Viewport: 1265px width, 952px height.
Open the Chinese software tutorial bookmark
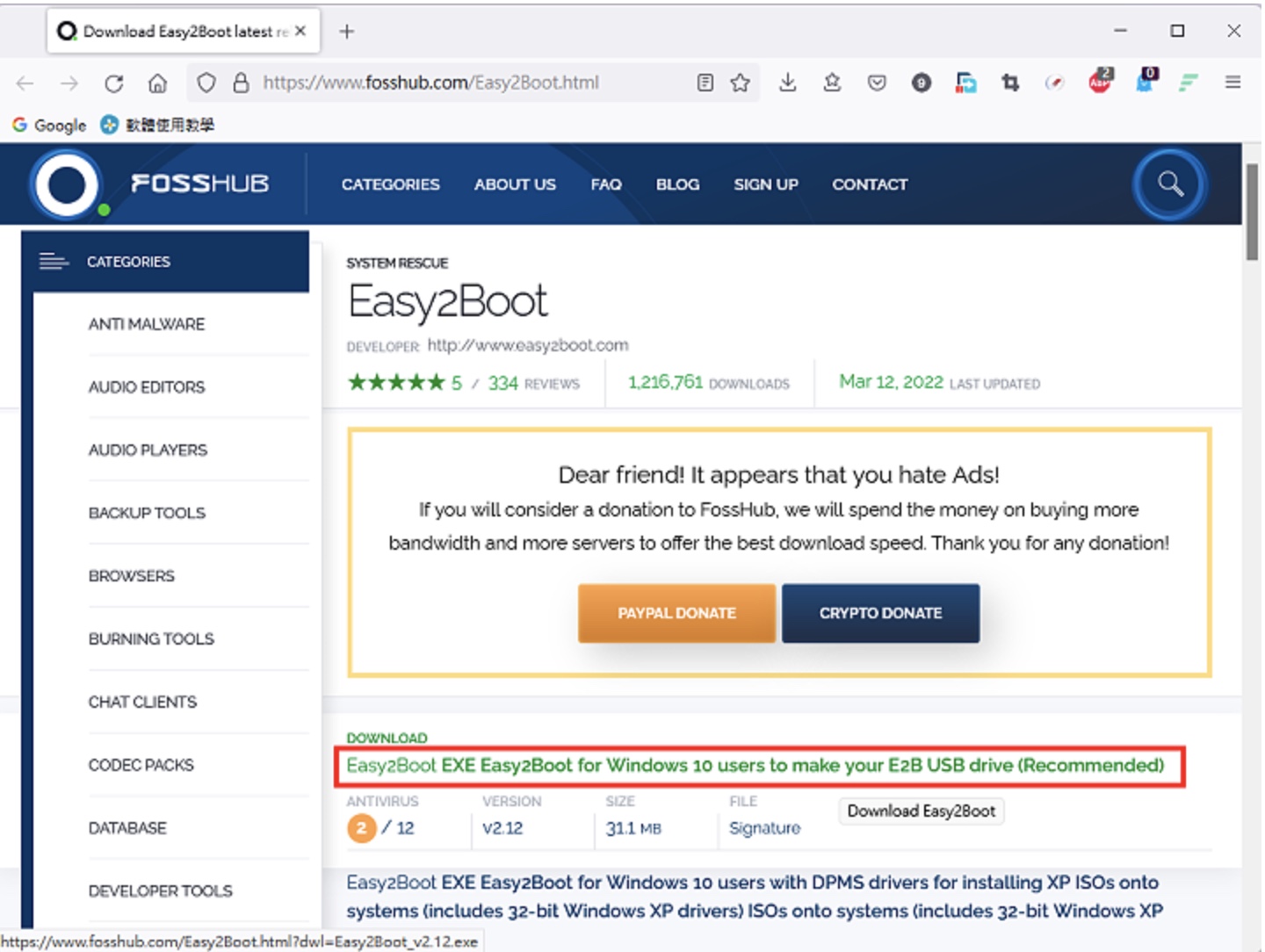(x=157, y=125)
